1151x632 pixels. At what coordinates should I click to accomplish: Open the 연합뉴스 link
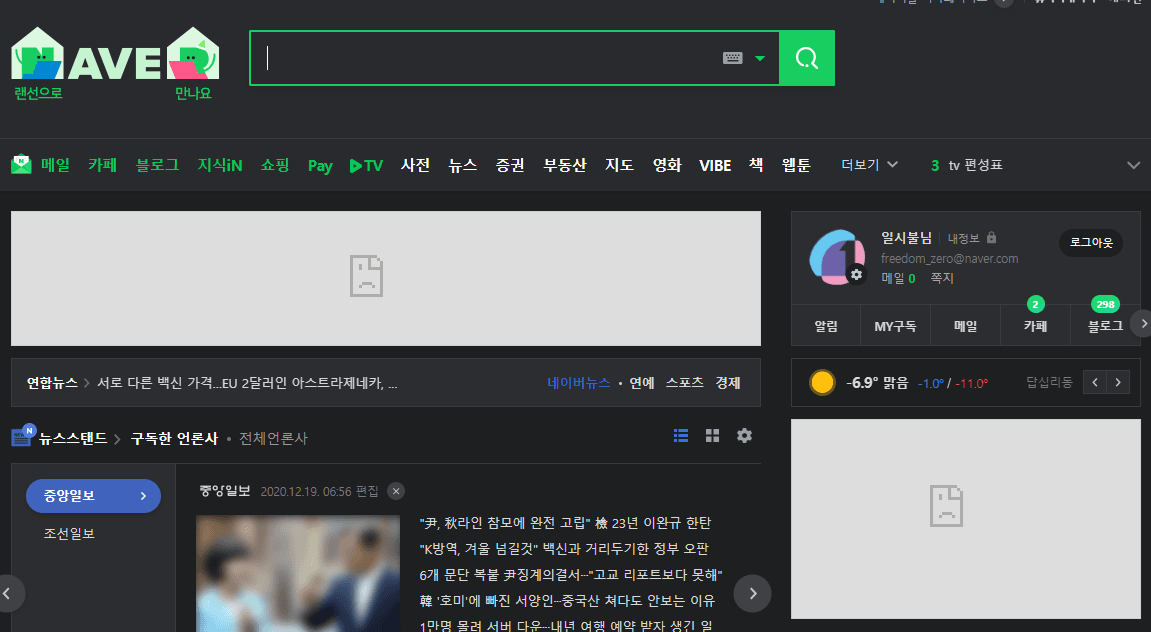[52, 382]
